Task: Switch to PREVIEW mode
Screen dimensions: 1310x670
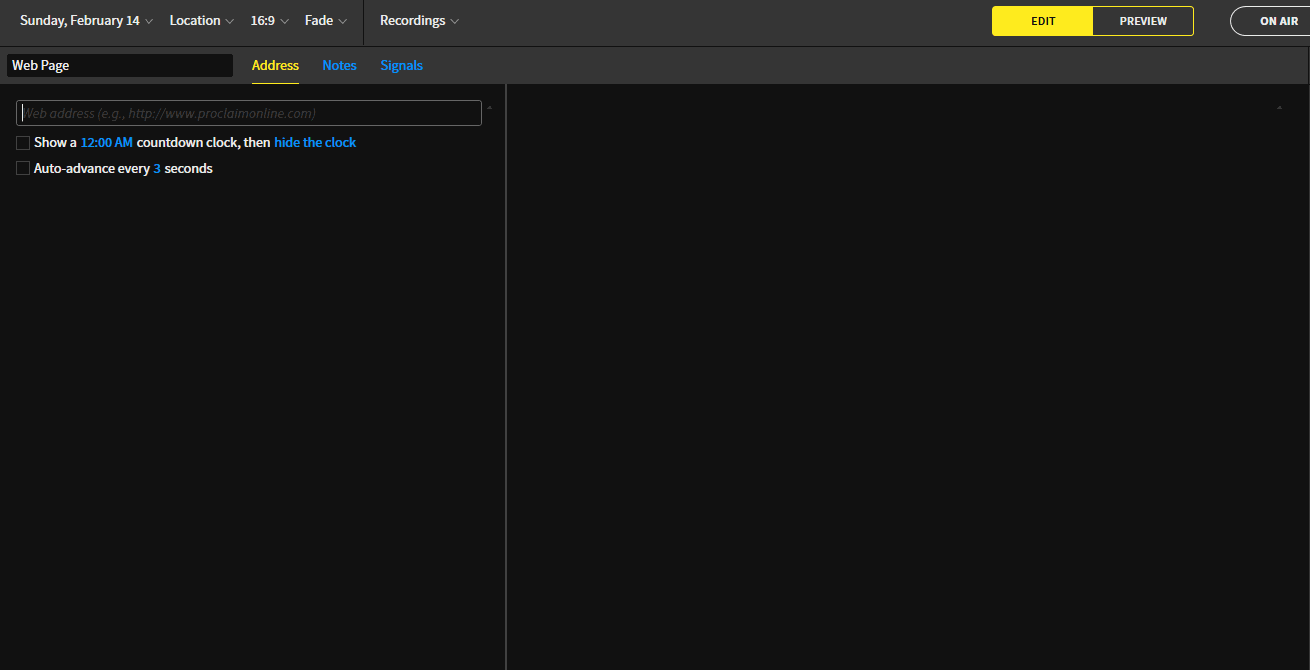Action: pos(1143,21)
